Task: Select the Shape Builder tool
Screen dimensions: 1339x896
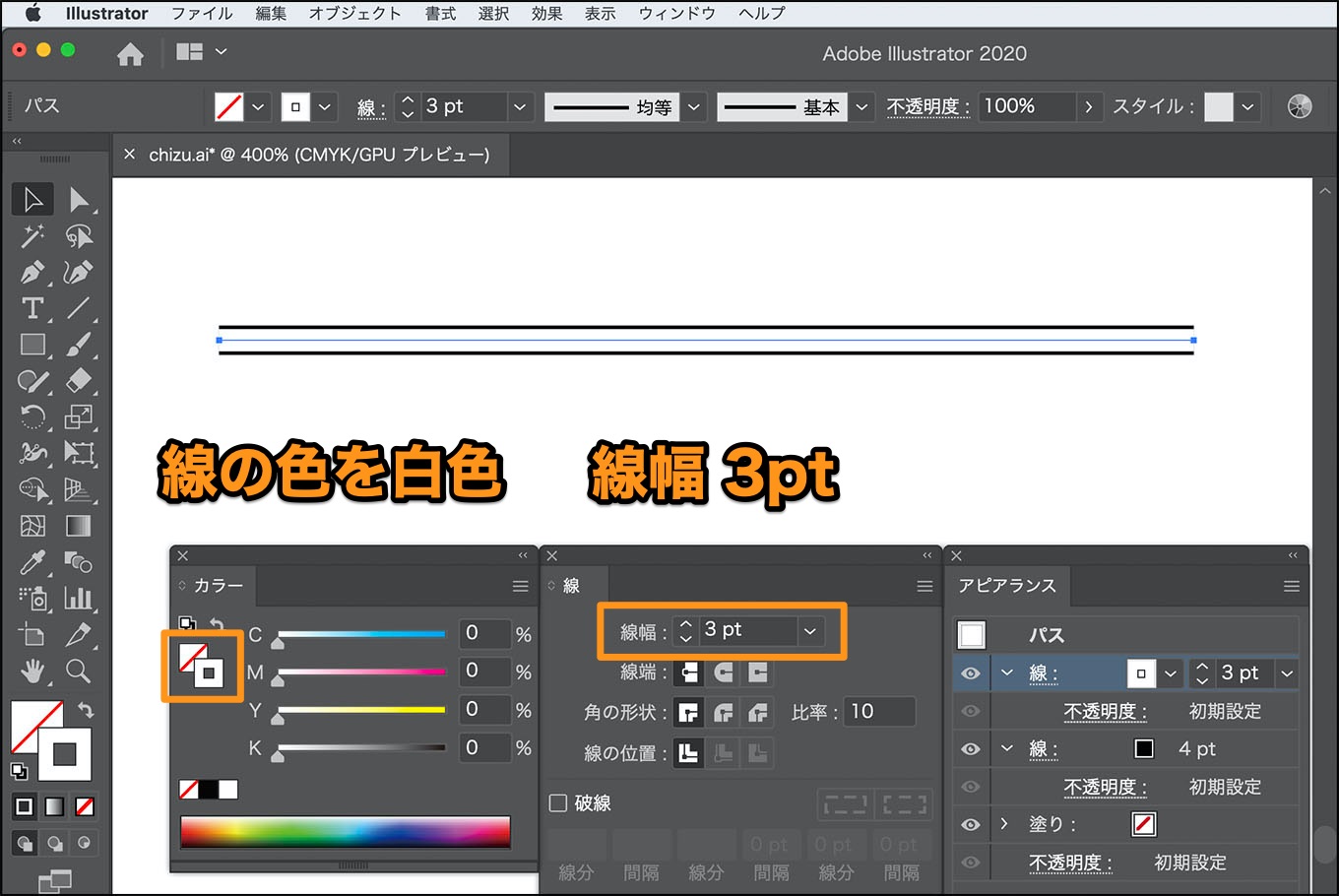Action: [x=32, y=489]
